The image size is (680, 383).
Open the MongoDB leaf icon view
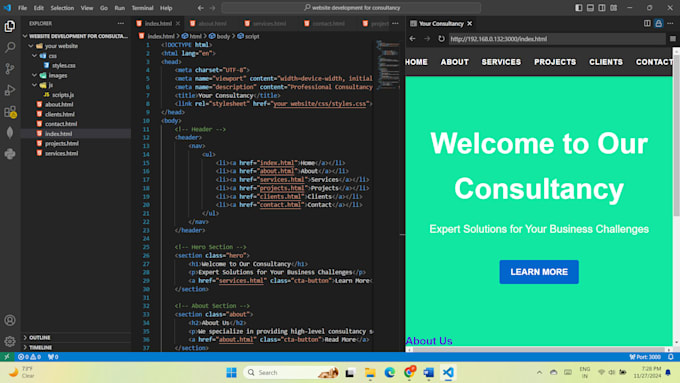10,133
